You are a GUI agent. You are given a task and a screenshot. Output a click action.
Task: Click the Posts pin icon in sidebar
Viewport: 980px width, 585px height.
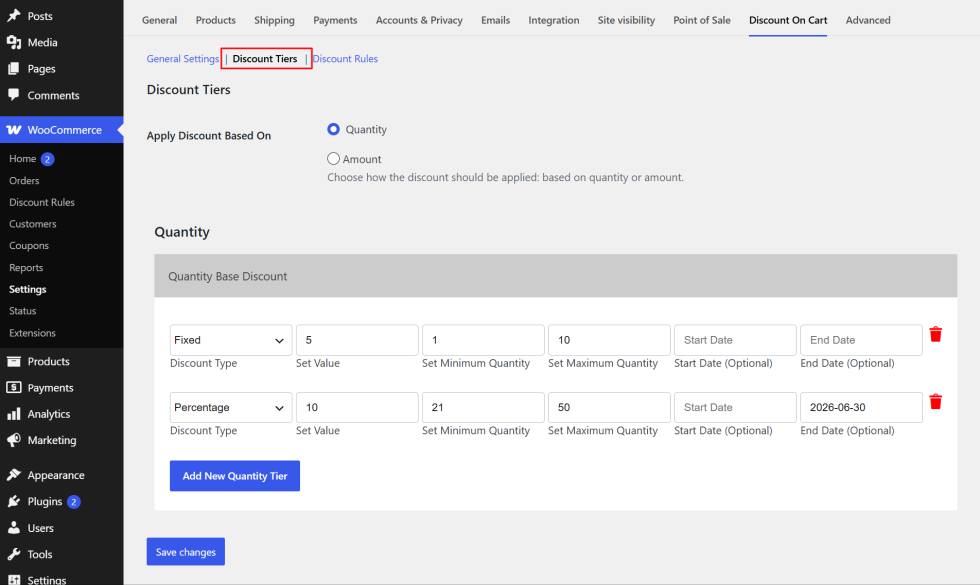coord(14,16)
